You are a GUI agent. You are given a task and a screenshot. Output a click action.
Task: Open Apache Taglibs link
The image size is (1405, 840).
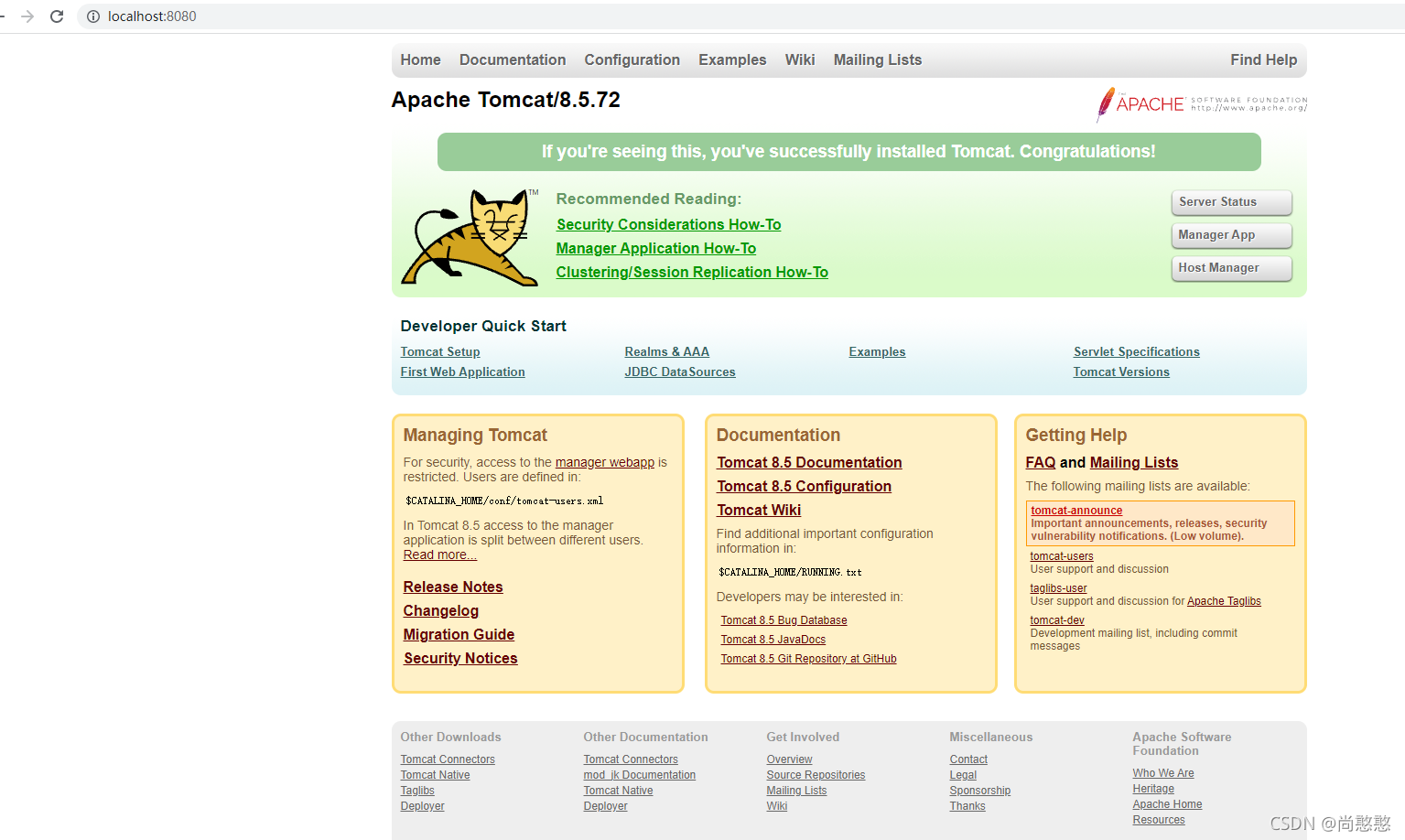click(1224, 601)
